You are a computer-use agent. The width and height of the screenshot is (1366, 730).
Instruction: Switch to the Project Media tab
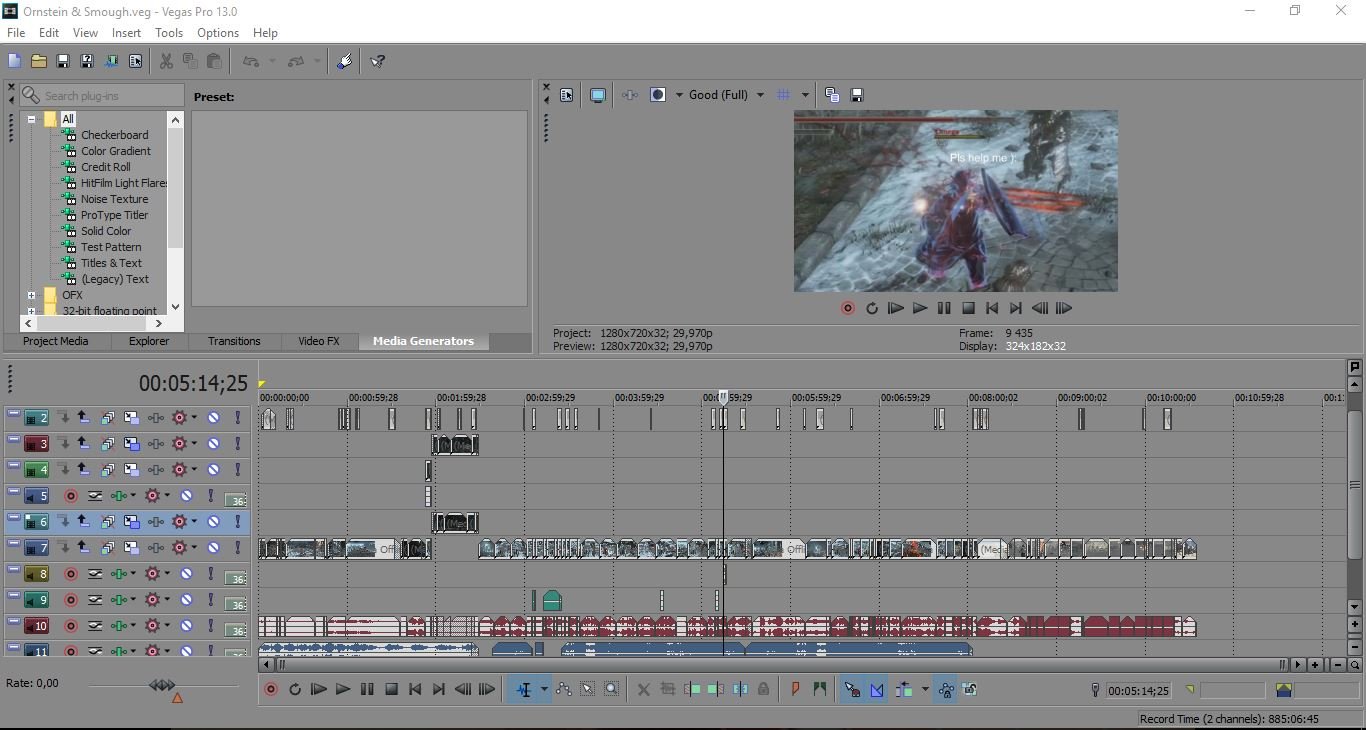[x=56, y=341]
